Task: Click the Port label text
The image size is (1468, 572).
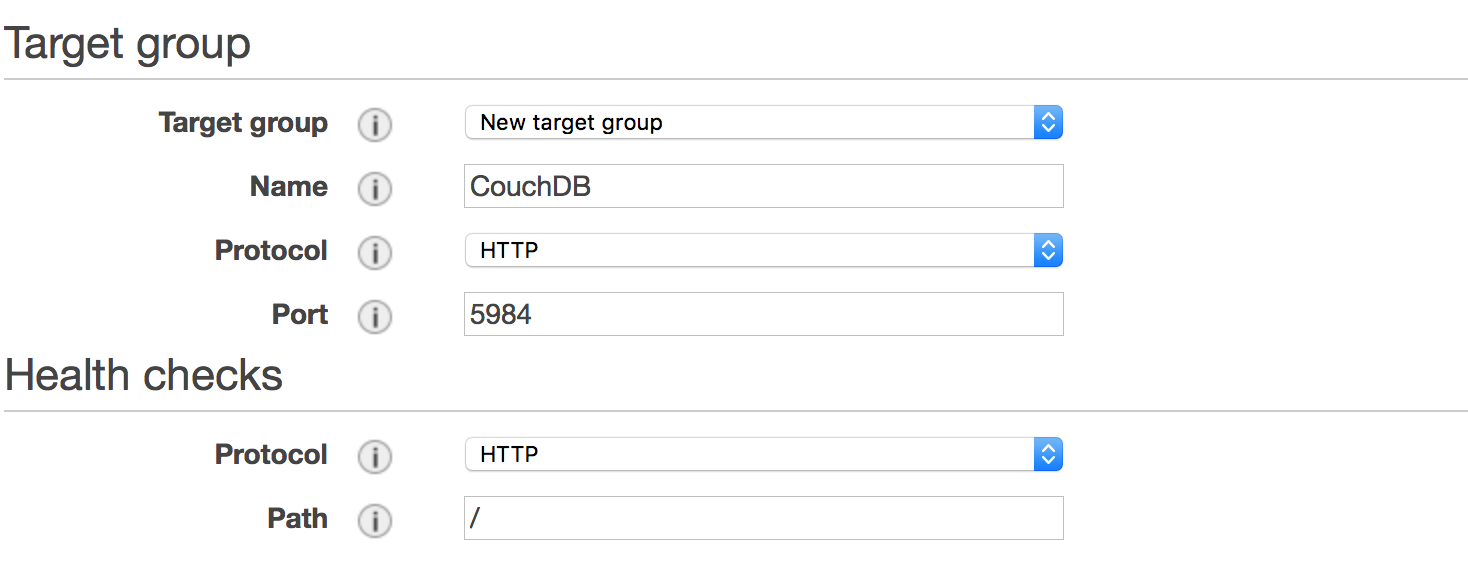Action: pos(300,315)
